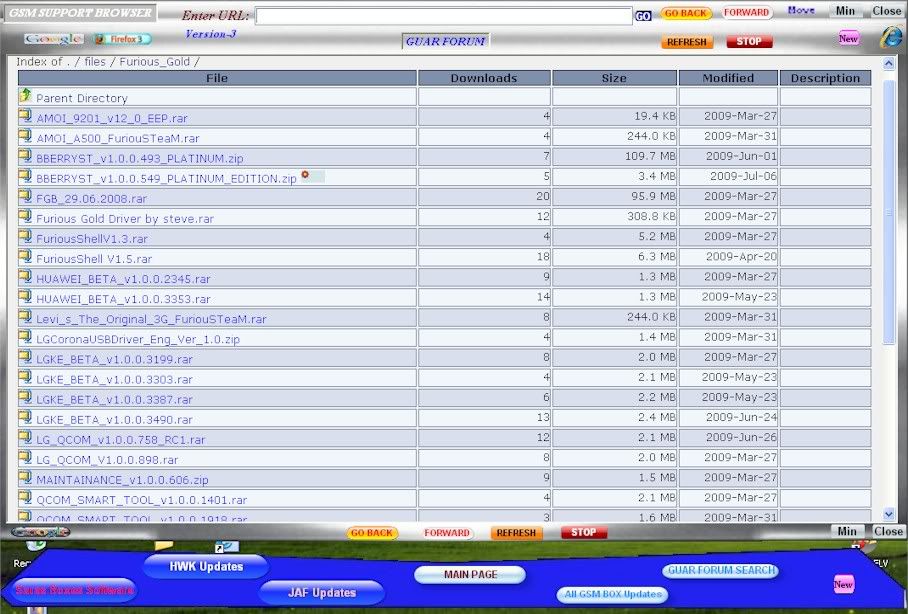Open All GSM BOX Updates
The width and height of the screenshot is (908, 614).
tap(613, 594)
